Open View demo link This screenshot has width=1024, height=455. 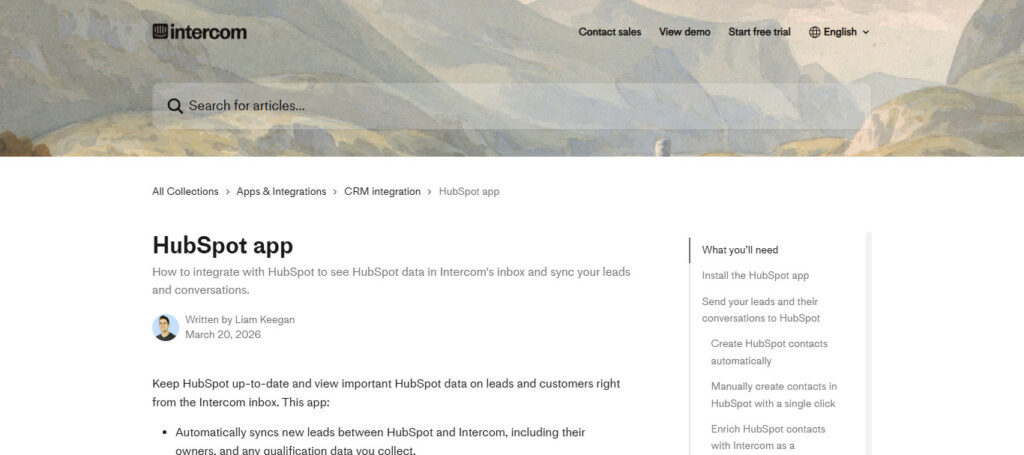click(684, 32)
